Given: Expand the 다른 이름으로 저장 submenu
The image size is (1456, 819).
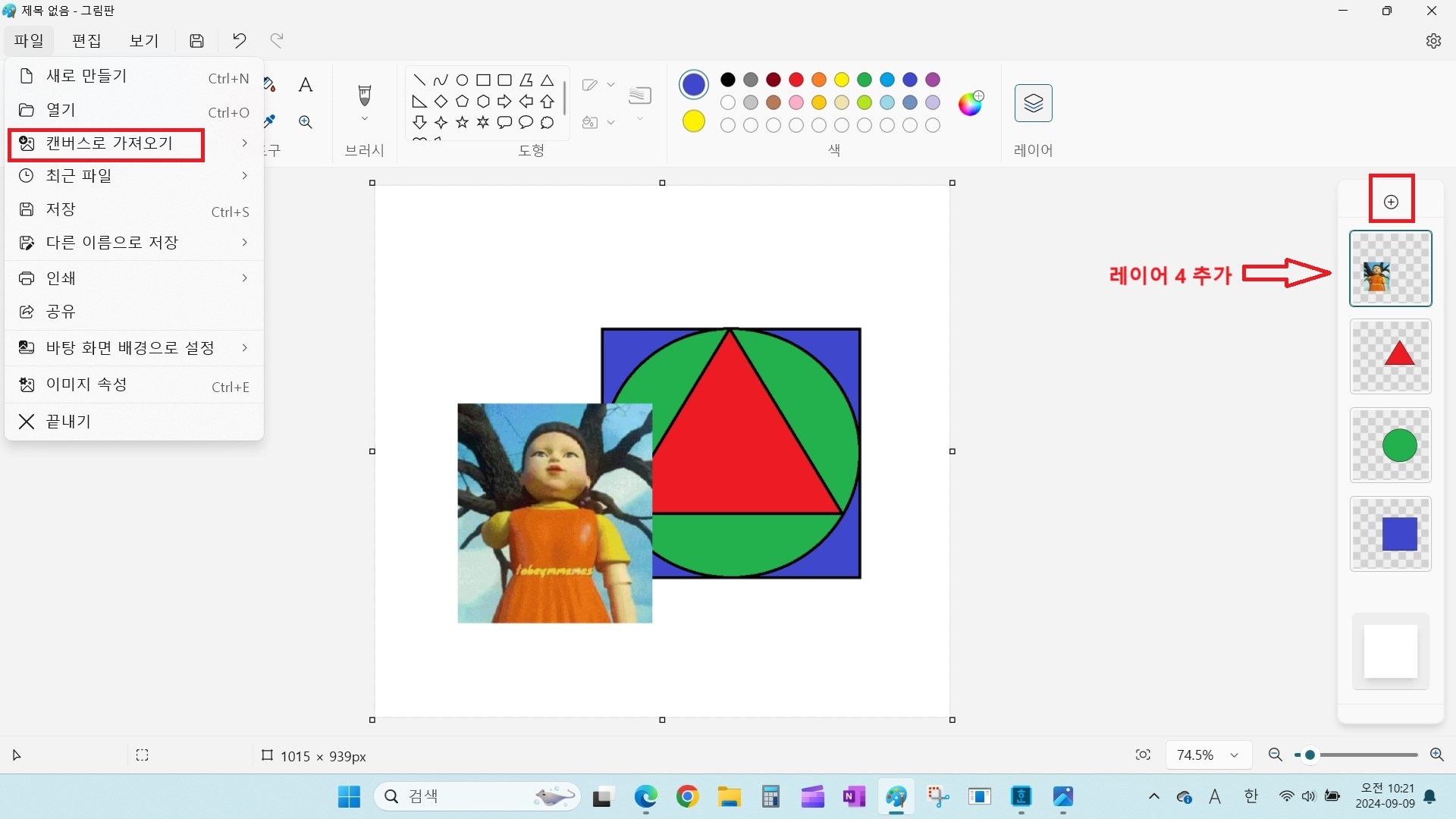Looking at the screenshot, I should (x=244, y=243).
